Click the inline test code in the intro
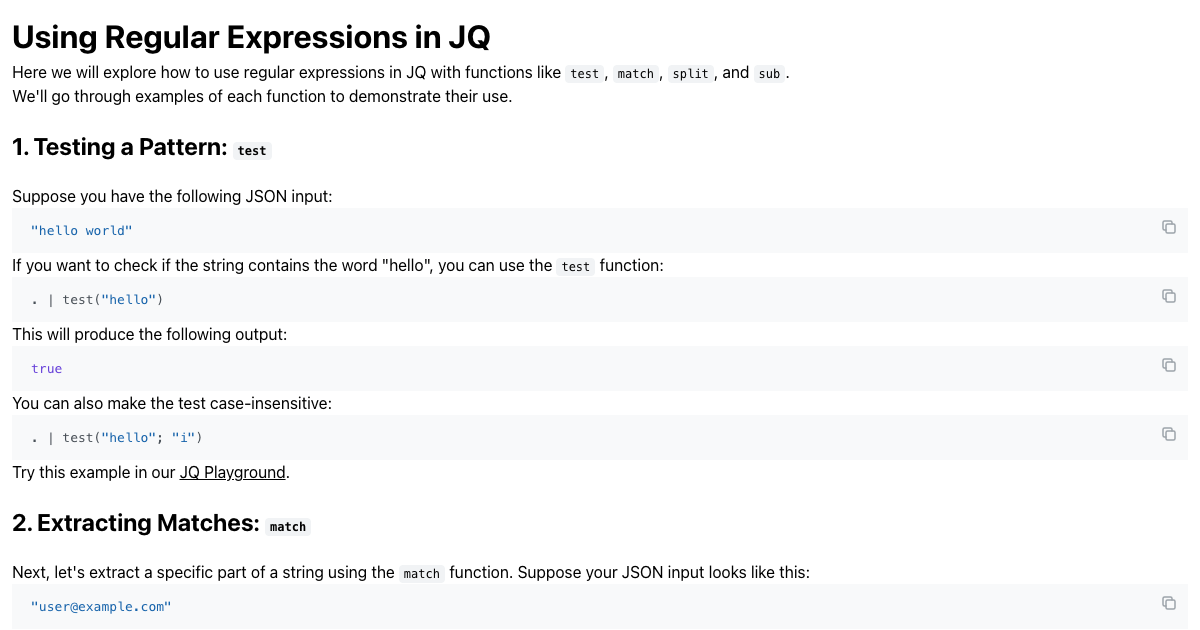This screenshot has width=1200, height=630. [x=584, y=73]
